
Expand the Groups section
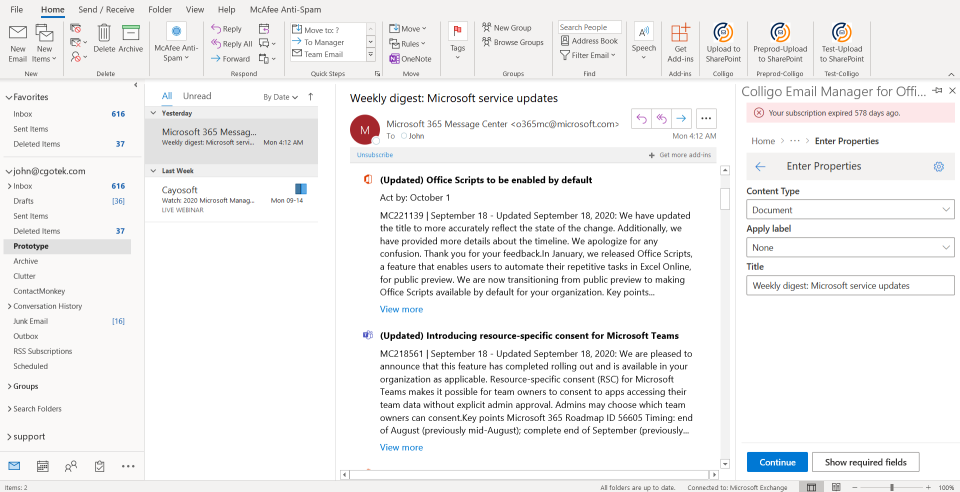tap(9, 387)
